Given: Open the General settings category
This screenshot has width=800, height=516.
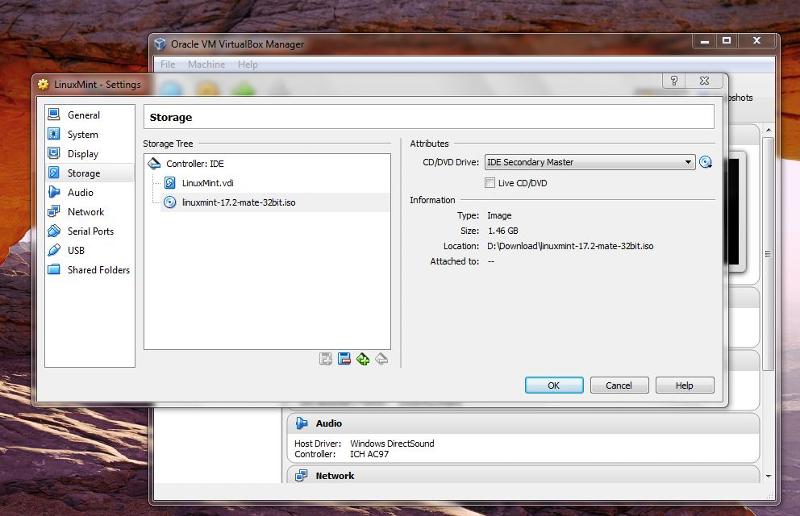Looking at the screenshot, I should coord(84,115).
